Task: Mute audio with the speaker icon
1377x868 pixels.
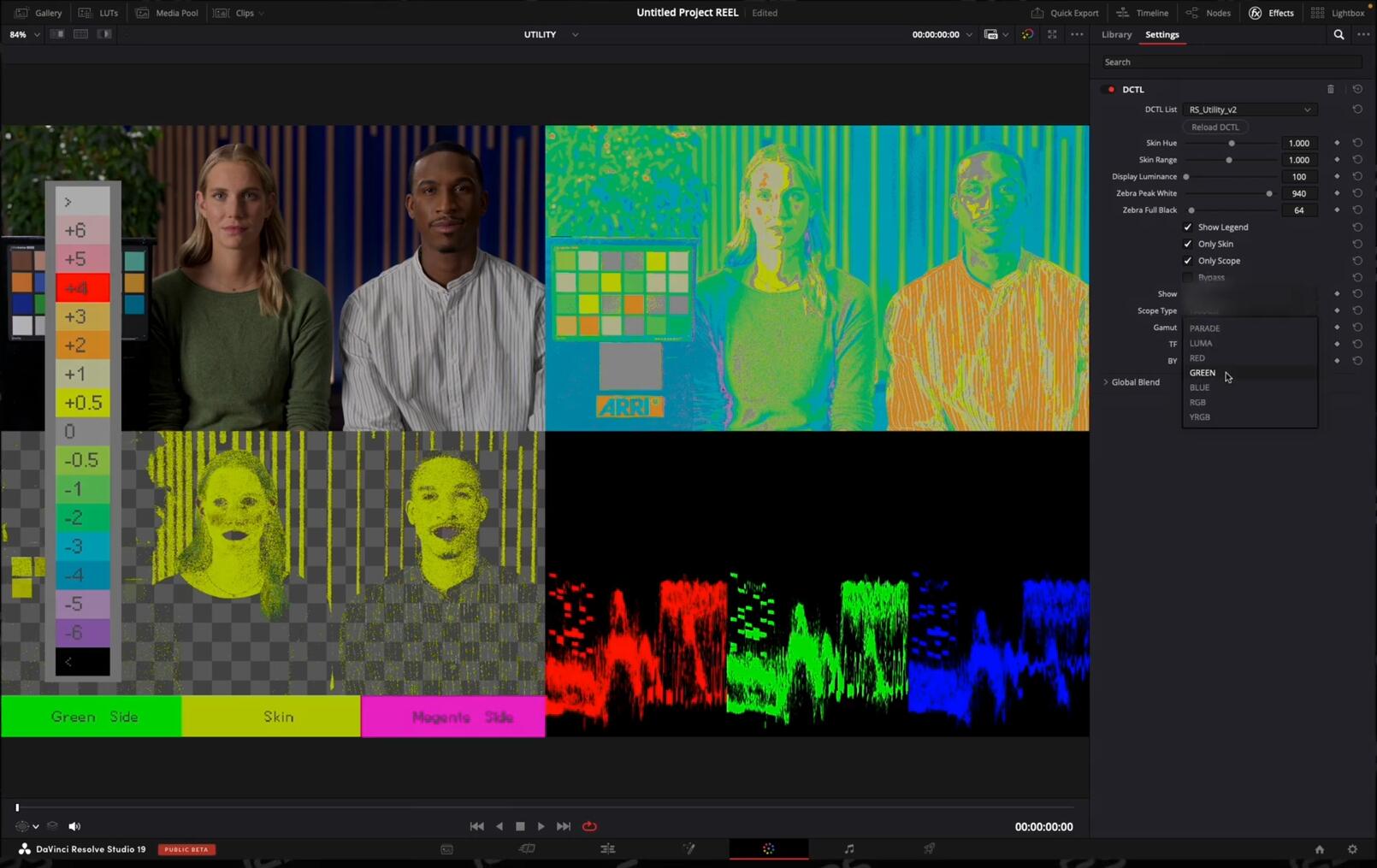Action: pyautogui.click(x=74, y=826)
